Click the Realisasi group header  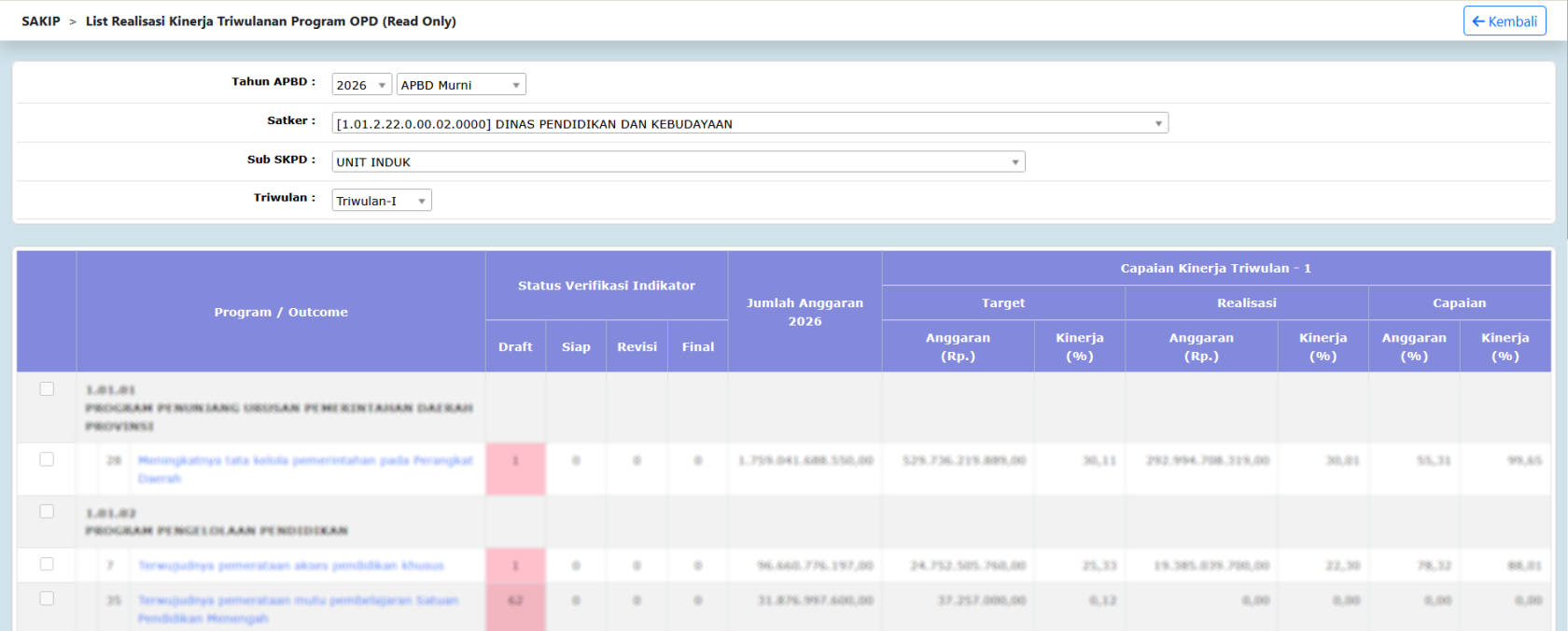1247,302
